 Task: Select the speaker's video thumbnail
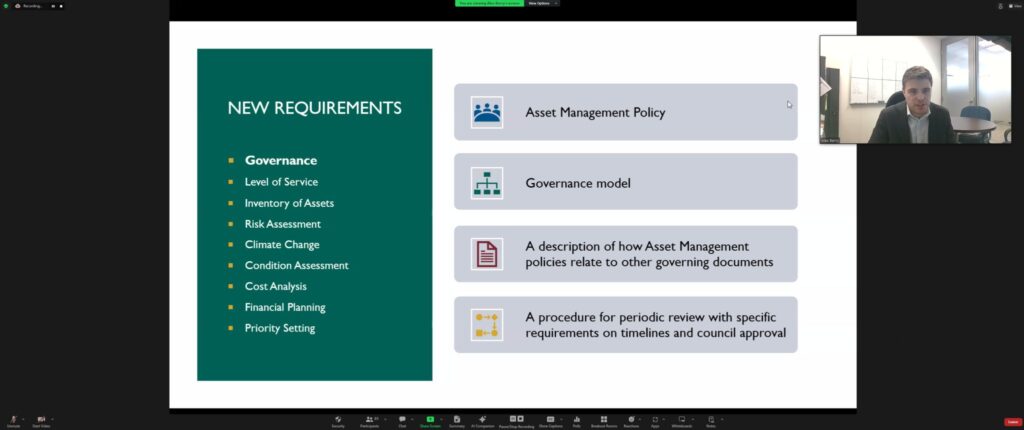pyautogui.click(x=915, y=90)
